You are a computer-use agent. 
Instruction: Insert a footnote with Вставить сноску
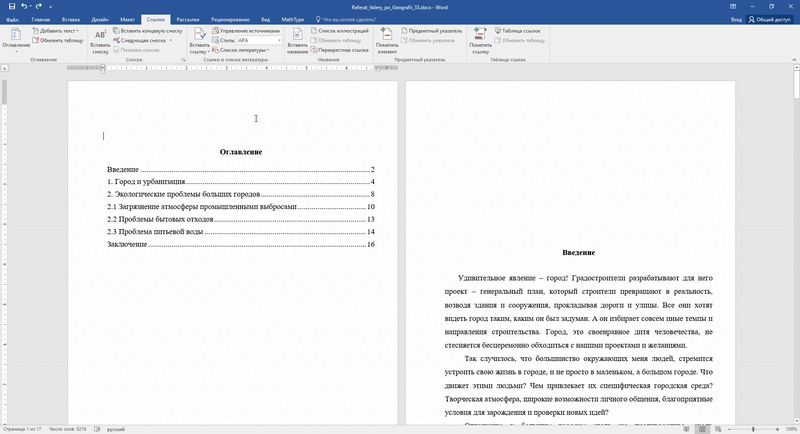pyautogui.click(x=101, y=41)
